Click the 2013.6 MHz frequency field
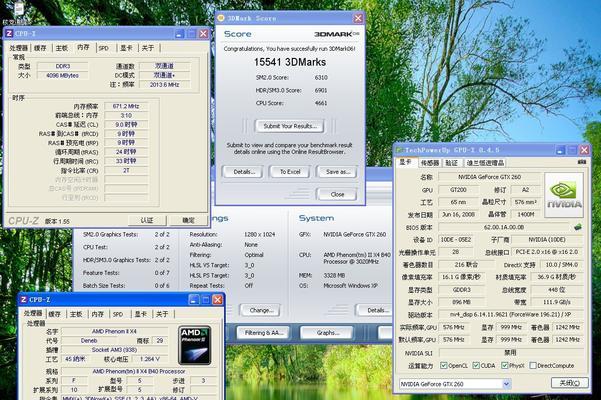601x400 pixels. [164, 84]
